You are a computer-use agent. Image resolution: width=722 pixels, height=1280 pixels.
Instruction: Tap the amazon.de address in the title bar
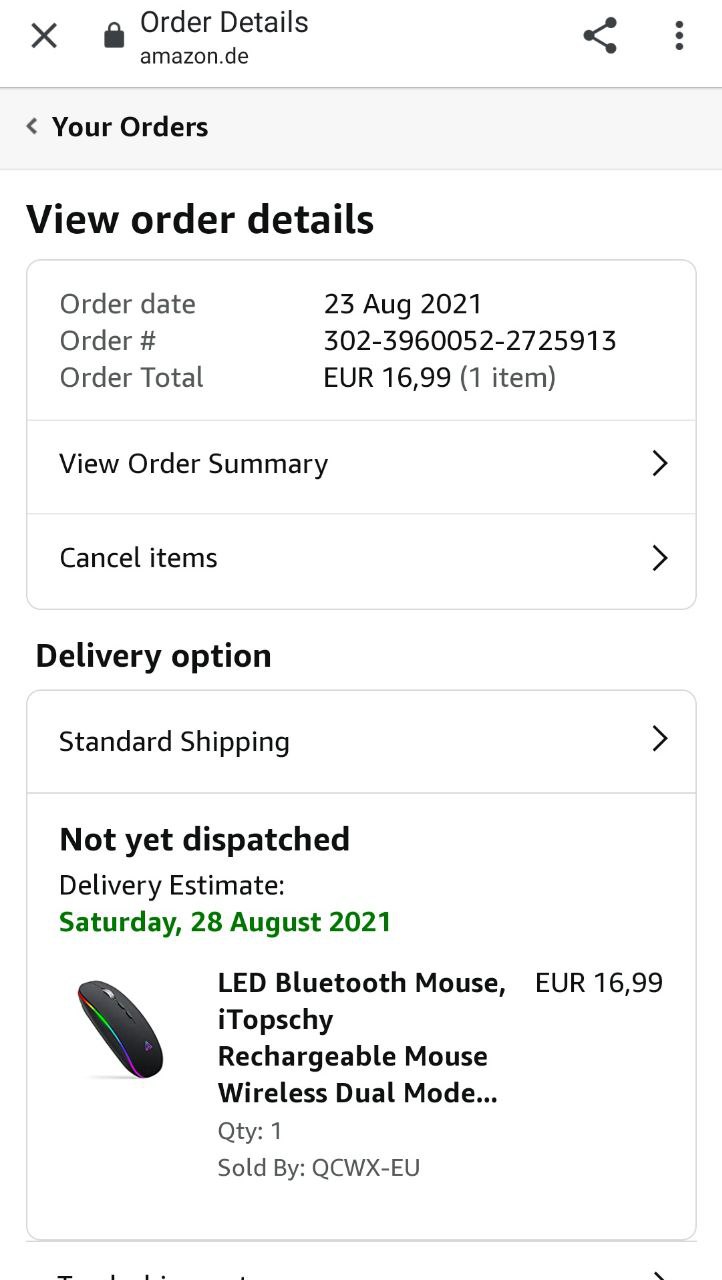tap(194, 57)
